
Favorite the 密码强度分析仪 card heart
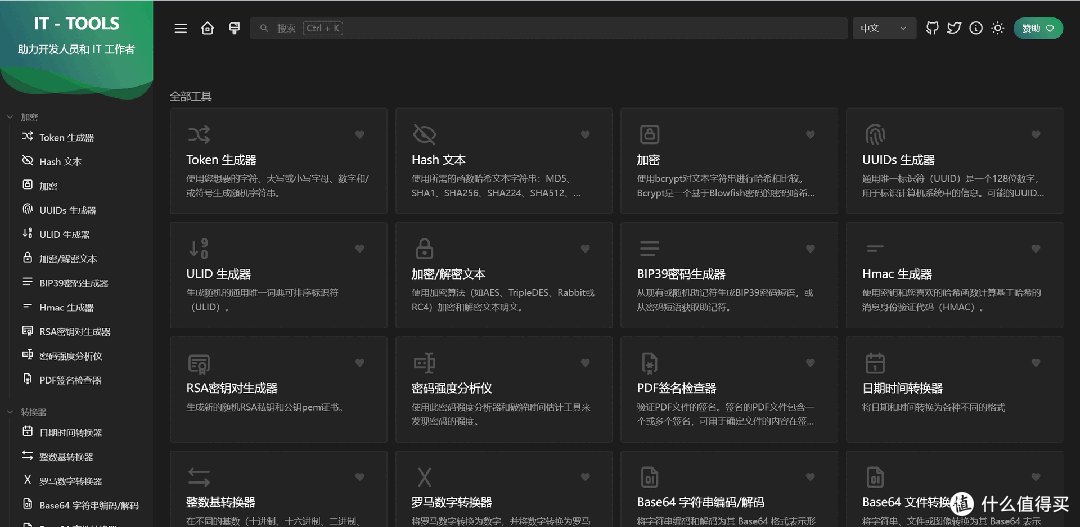[585, 363]
